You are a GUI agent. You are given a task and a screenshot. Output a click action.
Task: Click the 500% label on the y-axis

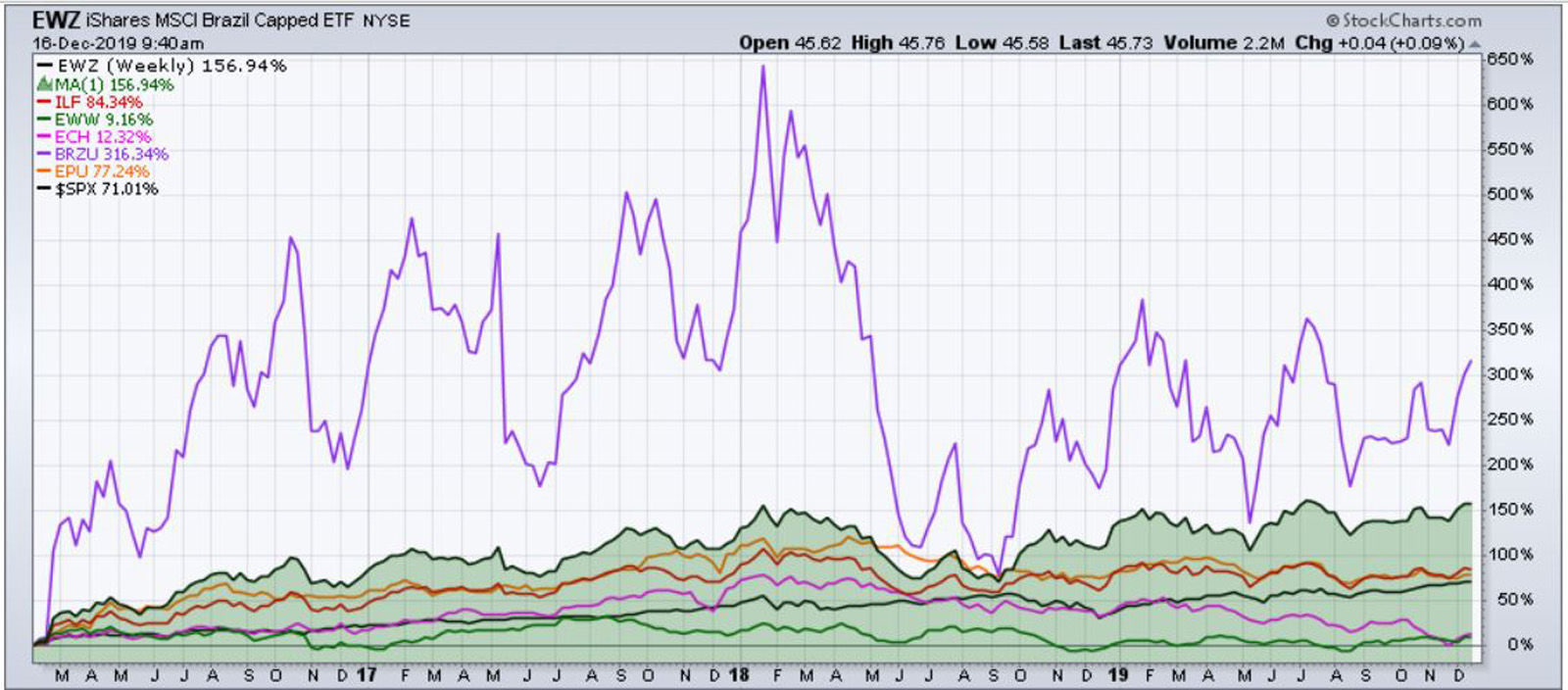click(1509, 194)
